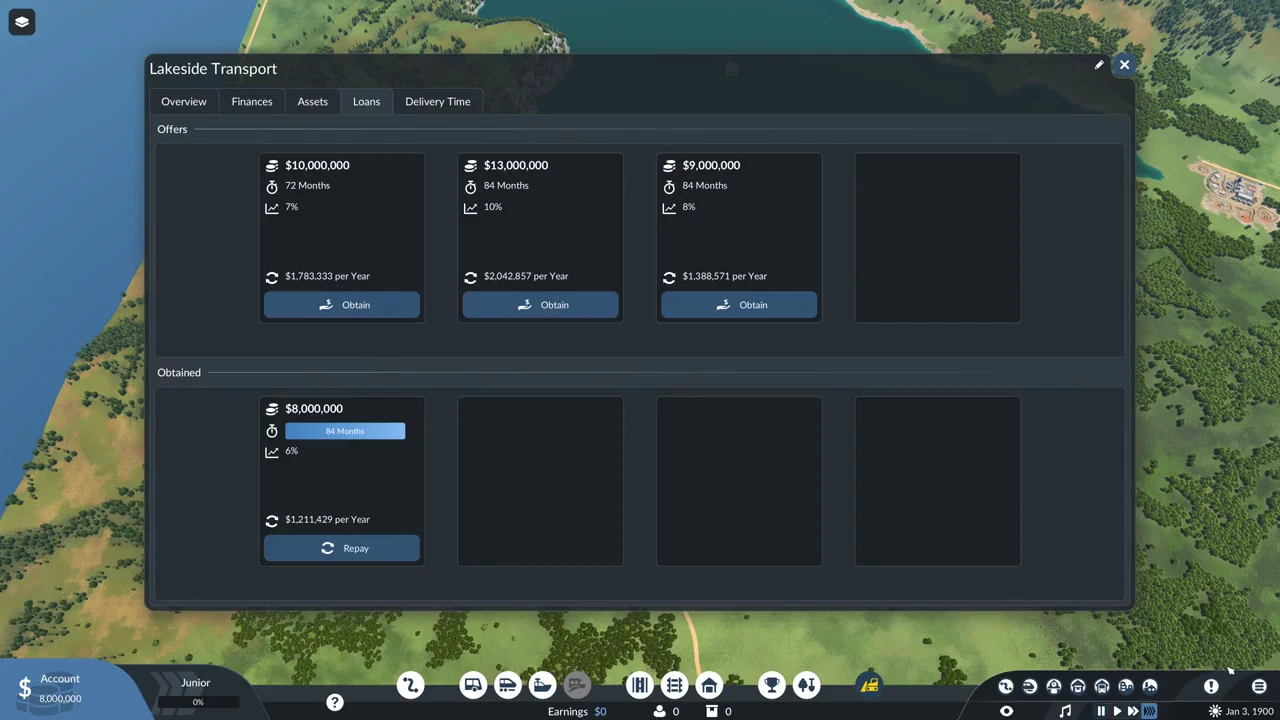
Task: Open the music player note icon
Action: point(1065,711)
